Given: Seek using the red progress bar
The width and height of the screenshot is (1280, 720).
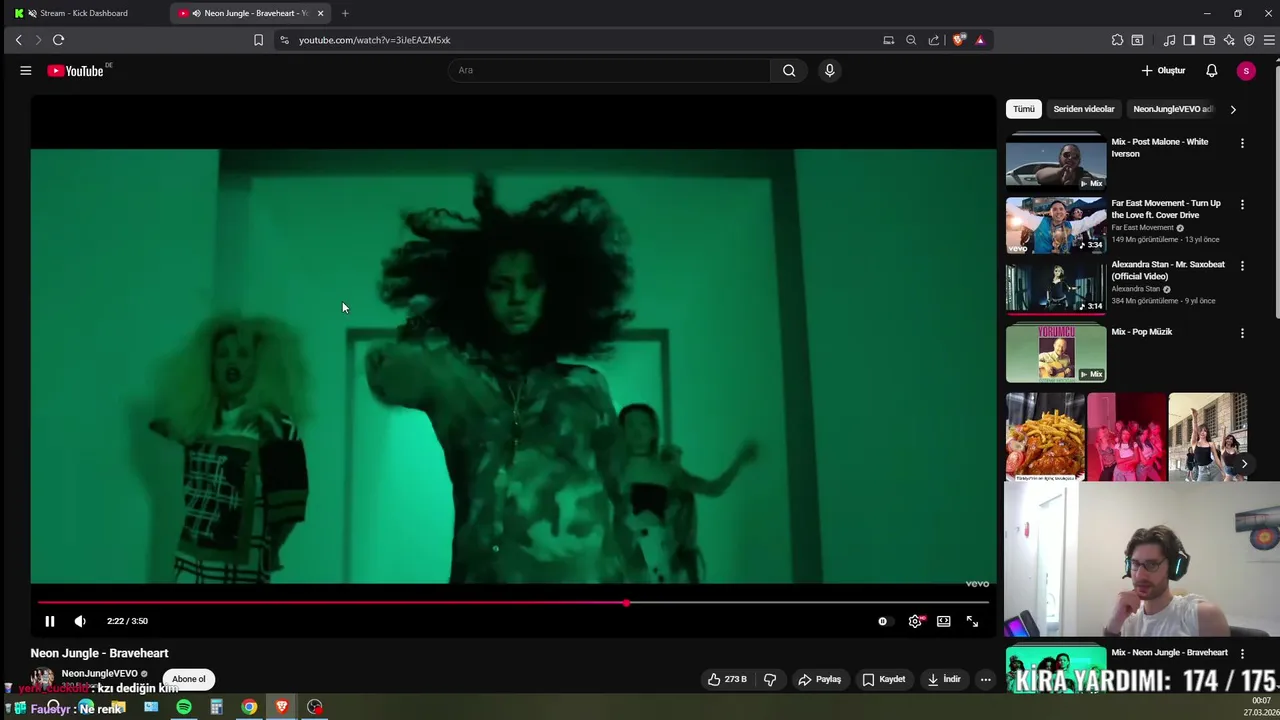Looking at the screenshot, I should (513, 603).
